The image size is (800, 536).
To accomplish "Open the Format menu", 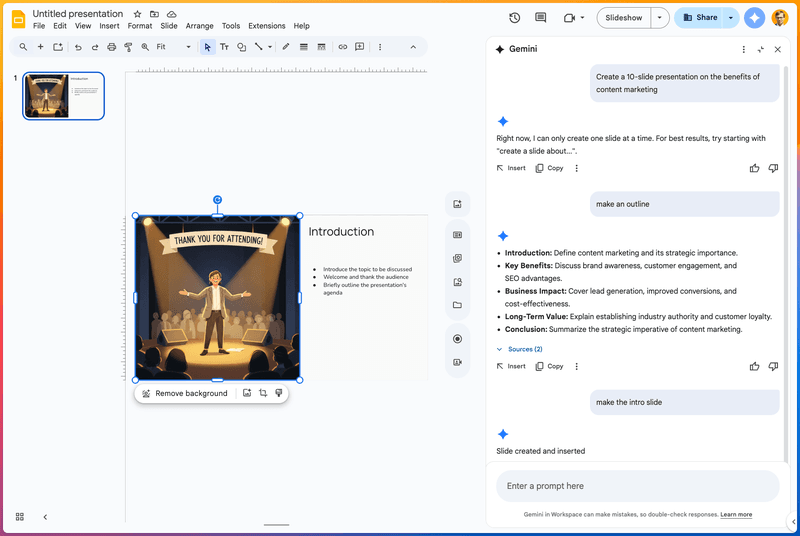I will click(140, 26).
